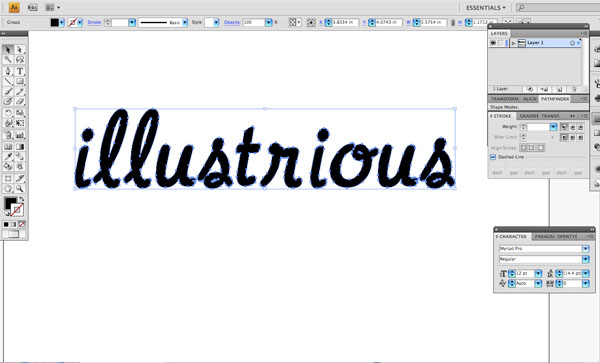The height and width of the screenshot is (363, 600).
Task: Select the Warp tool
Action: (8, 123)
